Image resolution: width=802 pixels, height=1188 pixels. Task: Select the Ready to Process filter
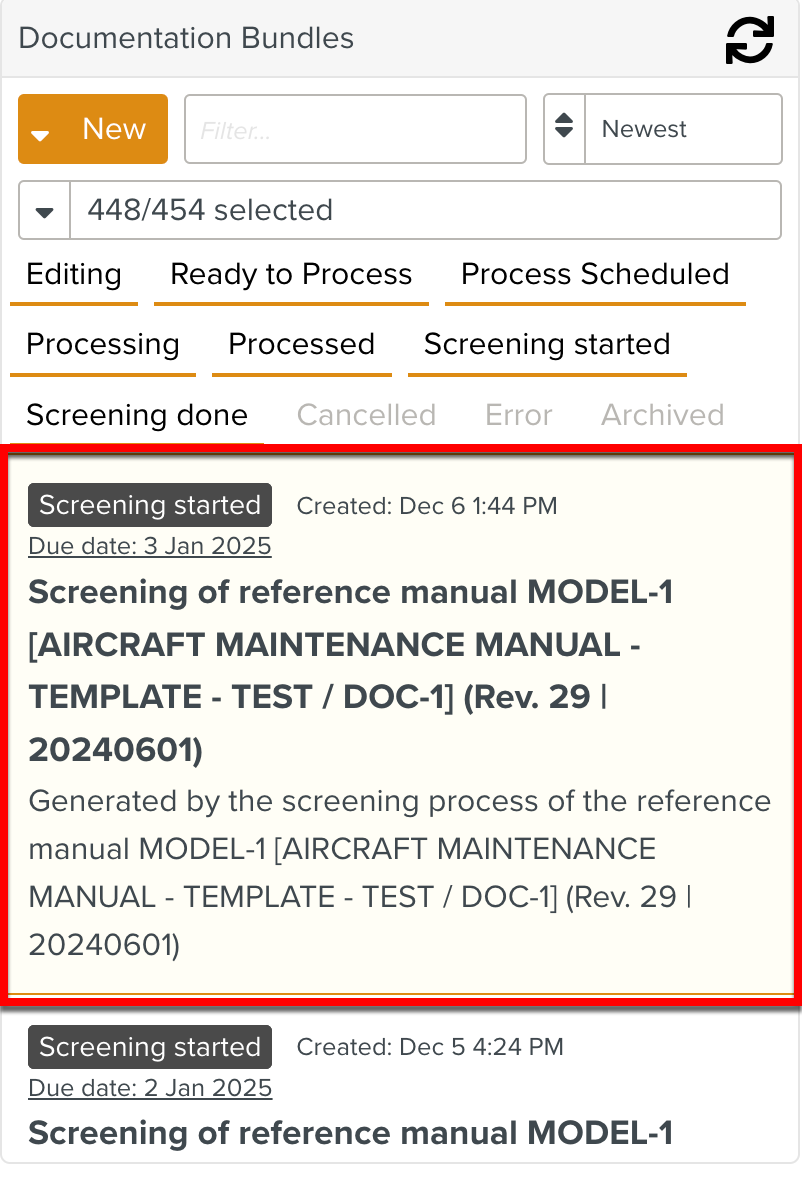(291, 274)
